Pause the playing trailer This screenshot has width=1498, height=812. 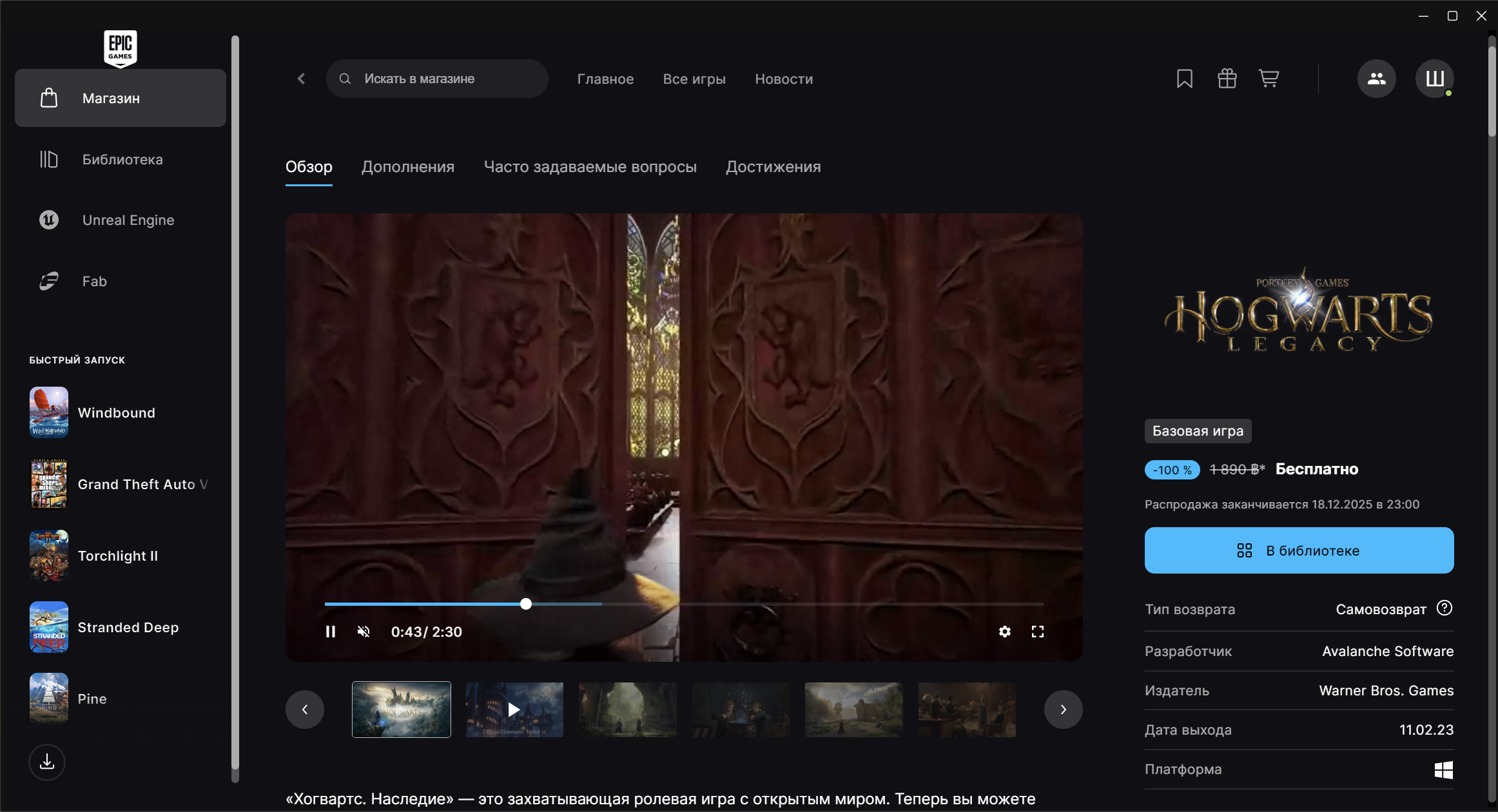[x=331, y=632]
